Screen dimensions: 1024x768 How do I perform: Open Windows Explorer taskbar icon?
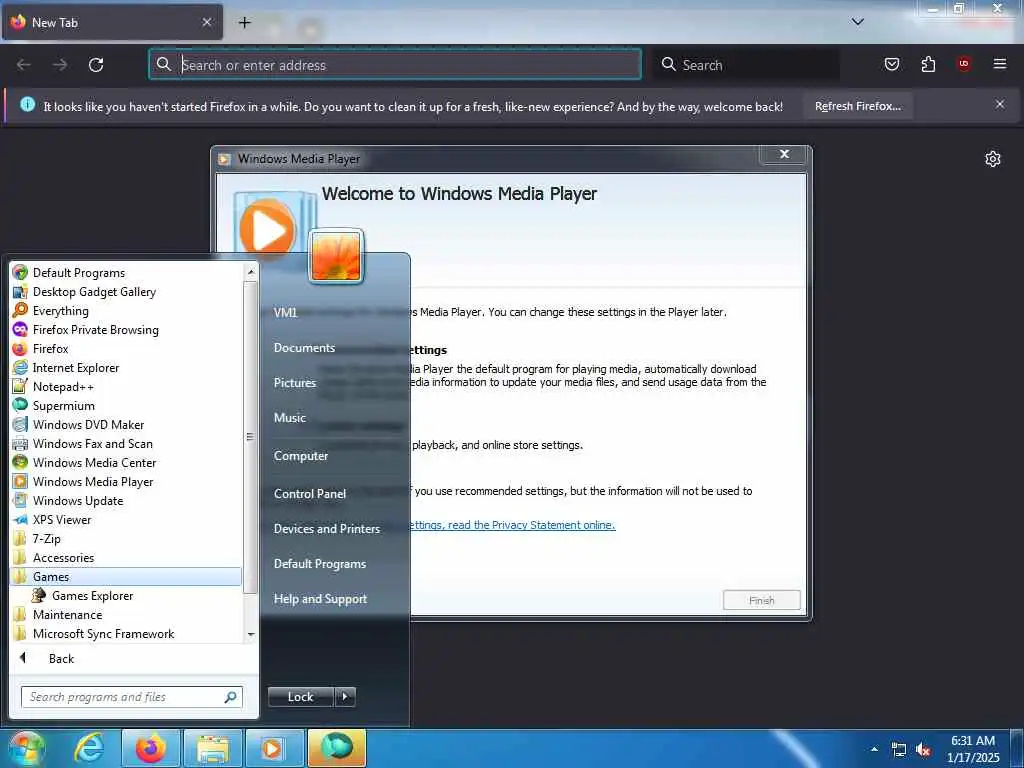(212, 748)
